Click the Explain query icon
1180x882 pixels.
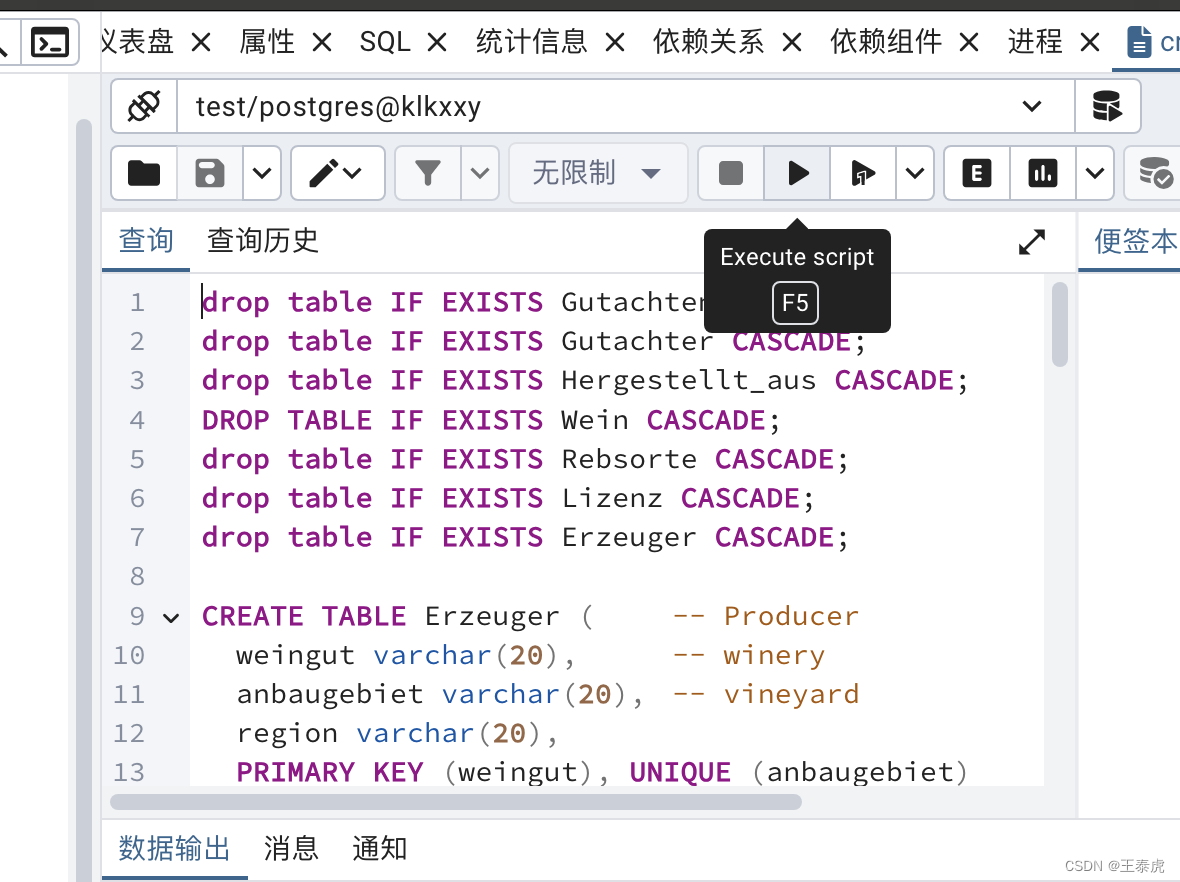977,172
